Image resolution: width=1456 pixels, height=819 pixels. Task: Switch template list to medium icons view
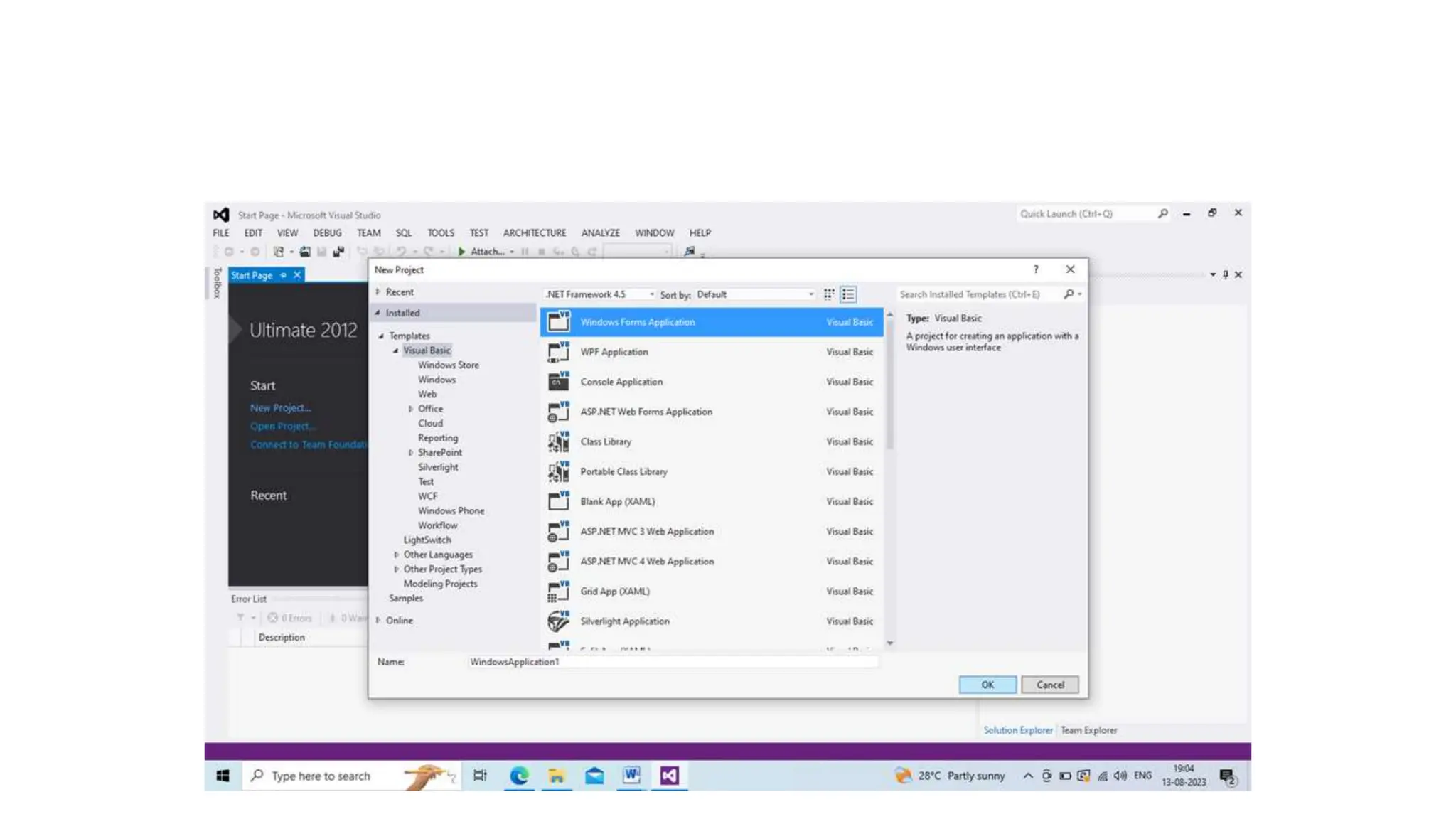848,294
